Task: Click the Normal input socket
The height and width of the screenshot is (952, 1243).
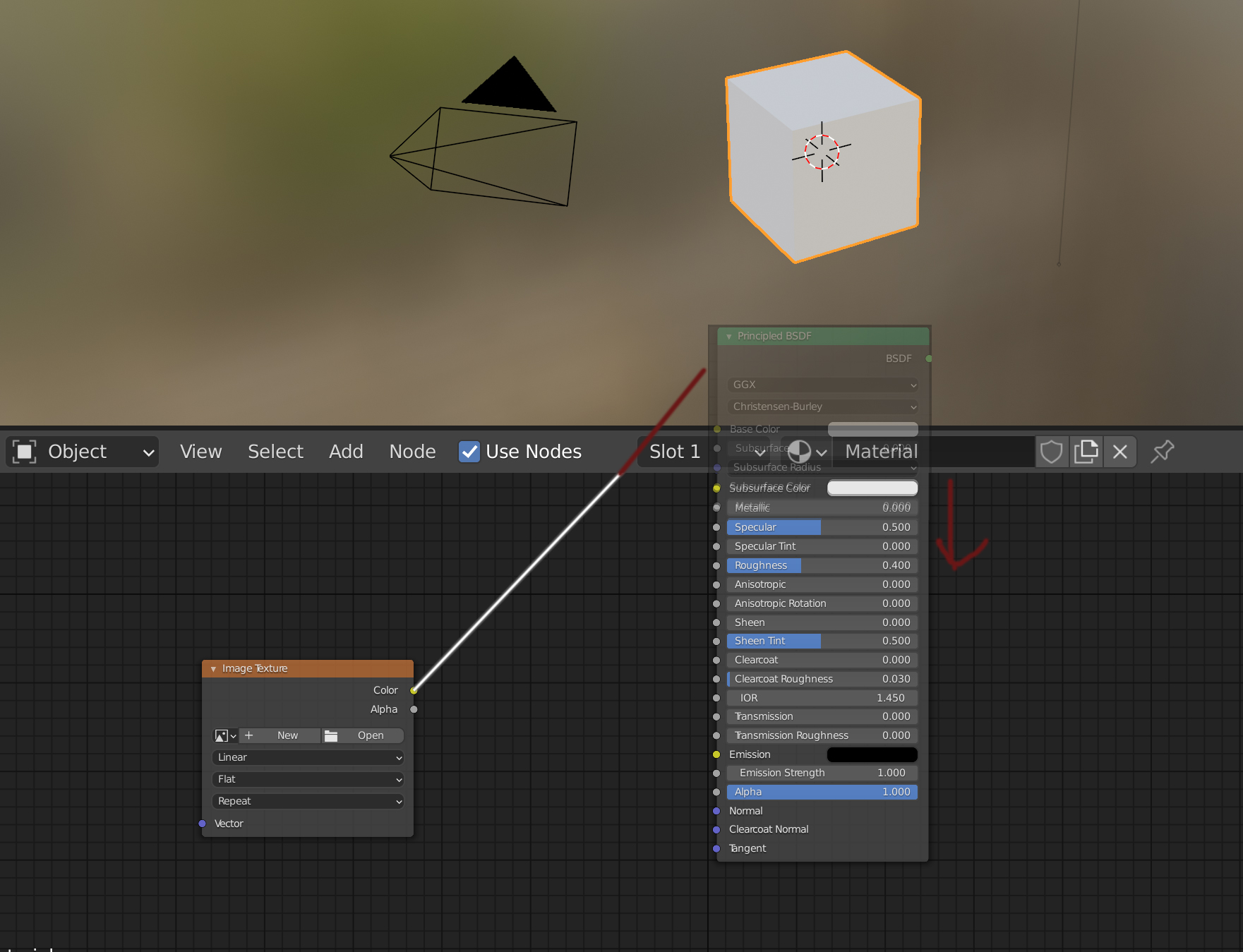Action: click(x=716, y=812)
